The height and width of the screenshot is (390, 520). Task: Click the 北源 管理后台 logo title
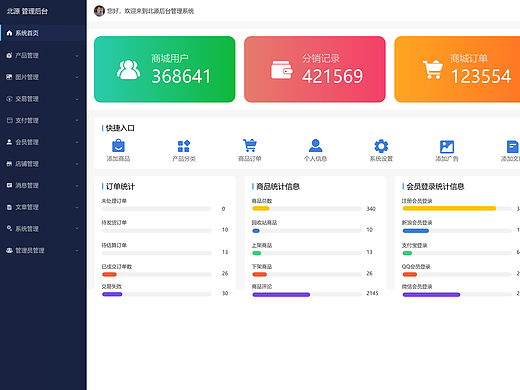[27, 11]
